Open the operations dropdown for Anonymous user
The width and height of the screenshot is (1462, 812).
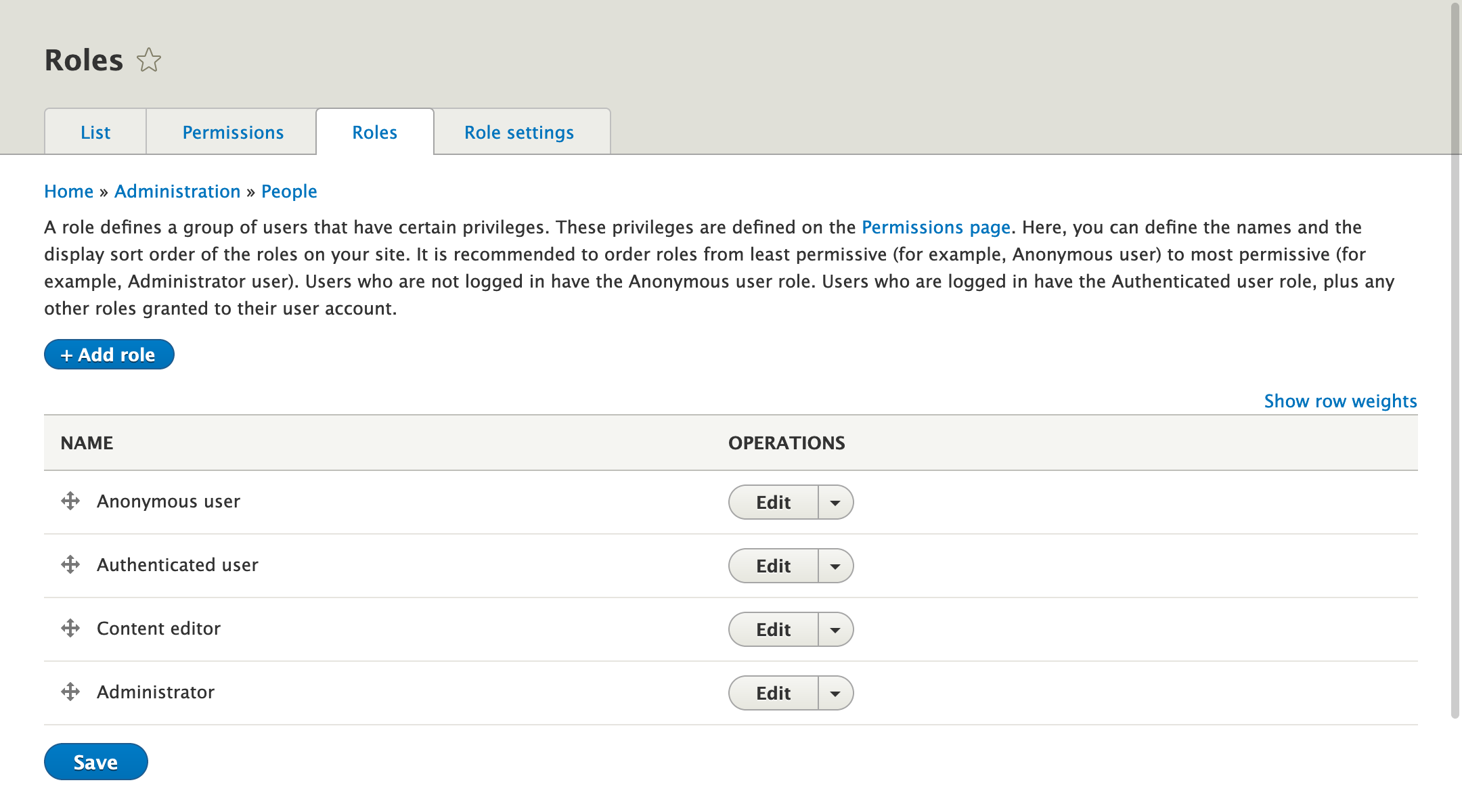click(x=836, y=502)
